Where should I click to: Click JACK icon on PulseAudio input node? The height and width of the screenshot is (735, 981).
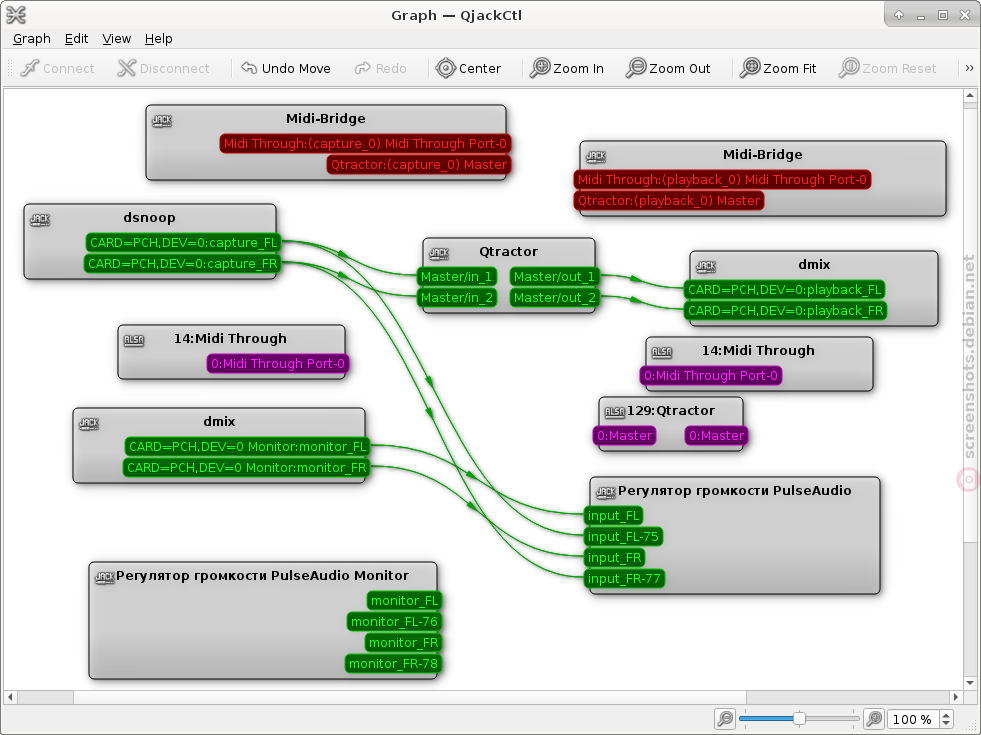606,492
